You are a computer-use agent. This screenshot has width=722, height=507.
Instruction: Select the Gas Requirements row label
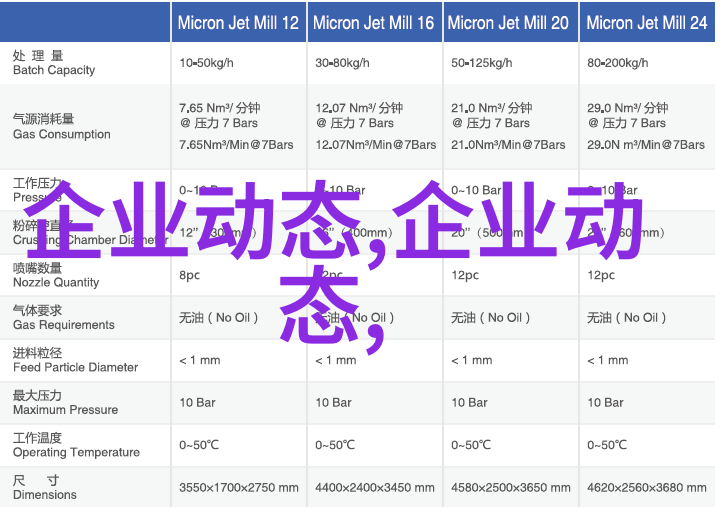[64, 317]
